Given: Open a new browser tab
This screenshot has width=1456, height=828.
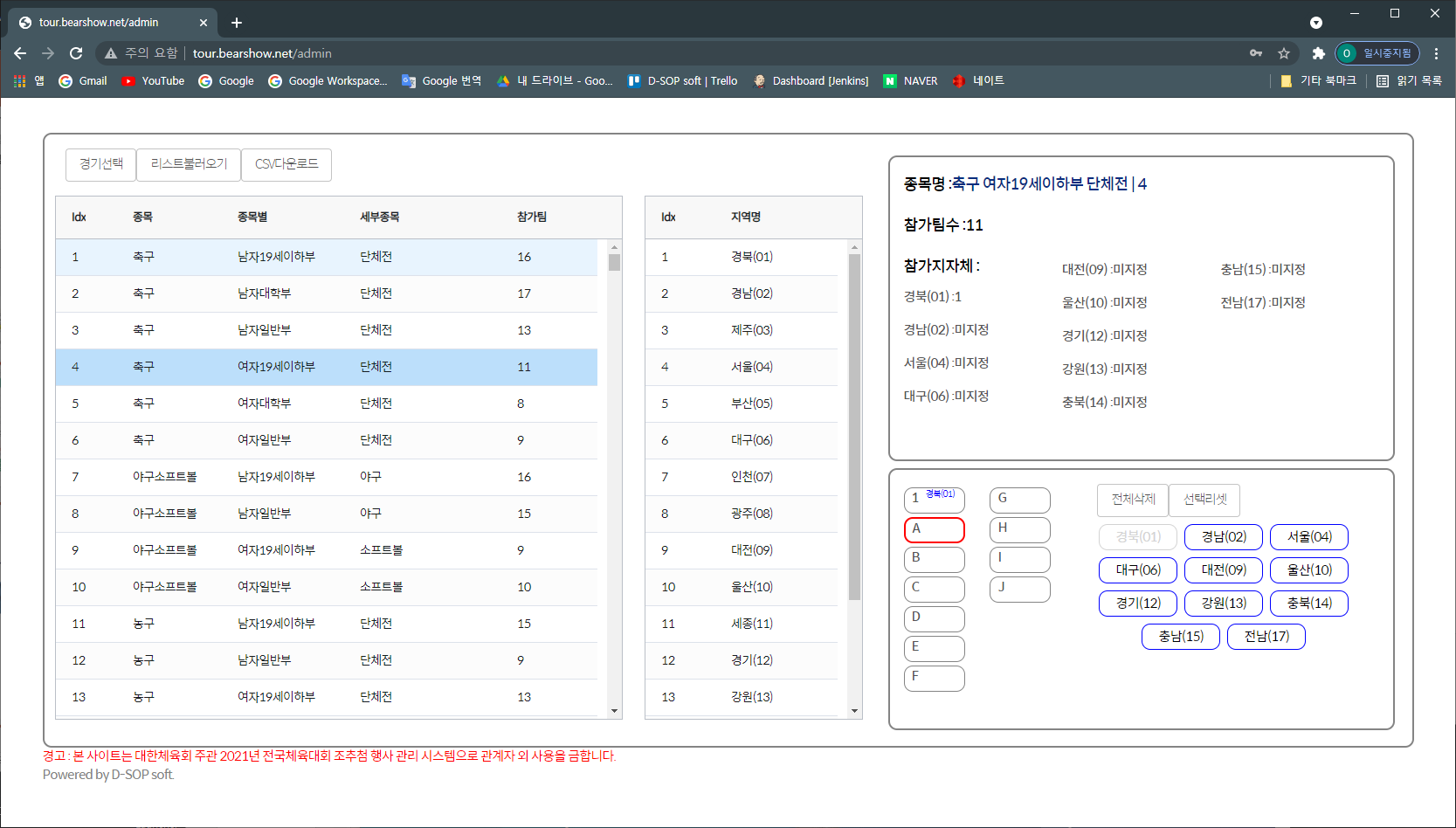Looking at the screenshot, I should [x=237, y=23].
